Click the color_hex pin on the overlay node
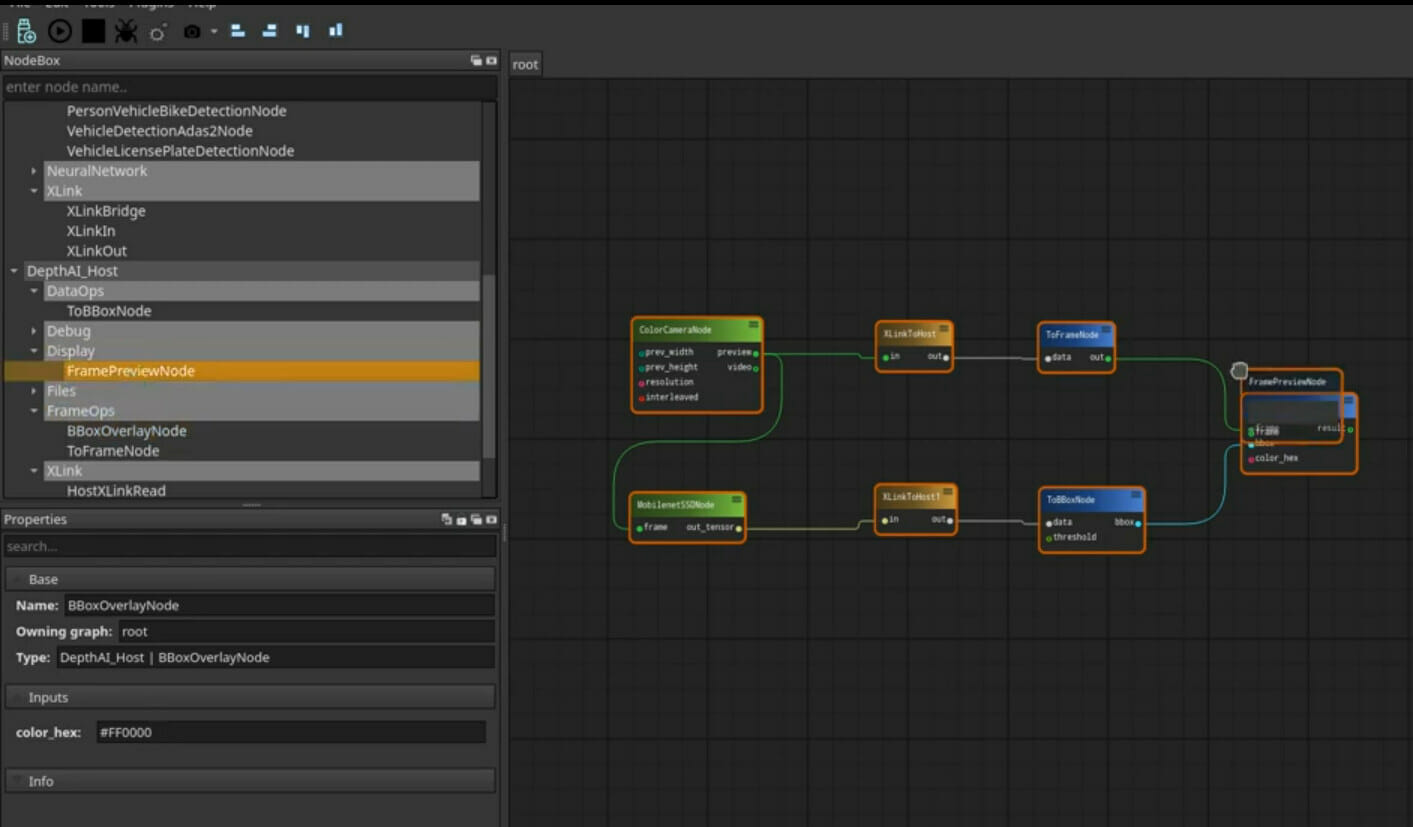The width and height of the screenshot is (1413, 827). coord(1251,459)
